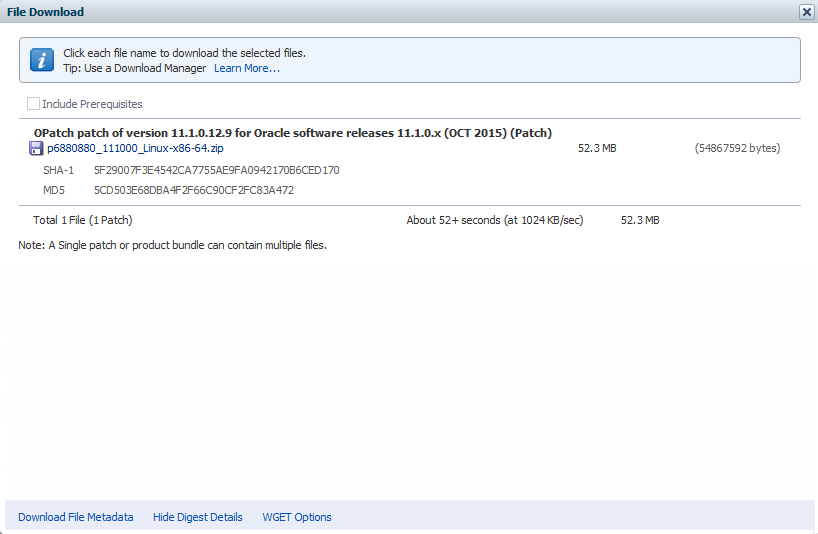Click the blue information icon
The image size is (818, 534).
pos(42,60)
